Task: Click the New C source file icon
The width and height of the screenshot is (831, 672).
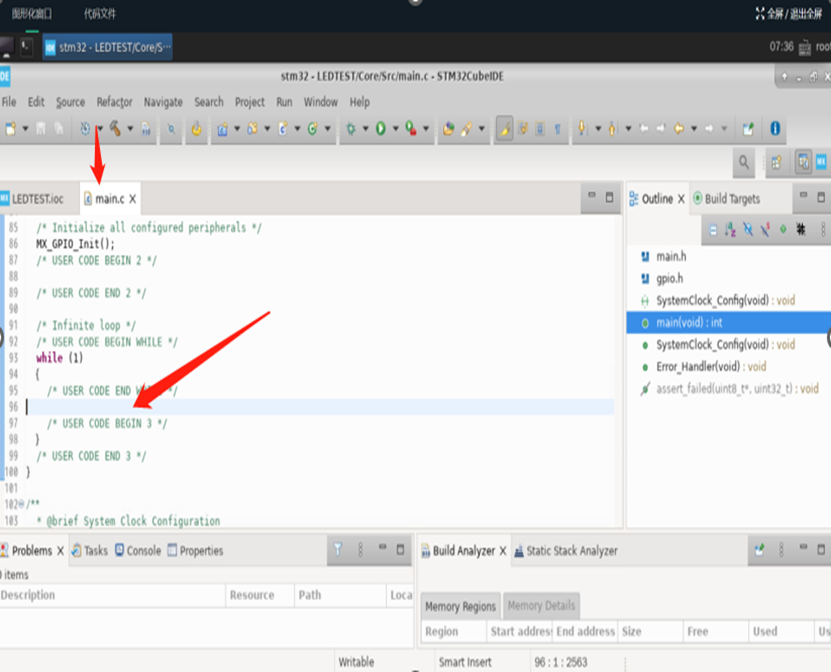Action: [x=282, y=128]
